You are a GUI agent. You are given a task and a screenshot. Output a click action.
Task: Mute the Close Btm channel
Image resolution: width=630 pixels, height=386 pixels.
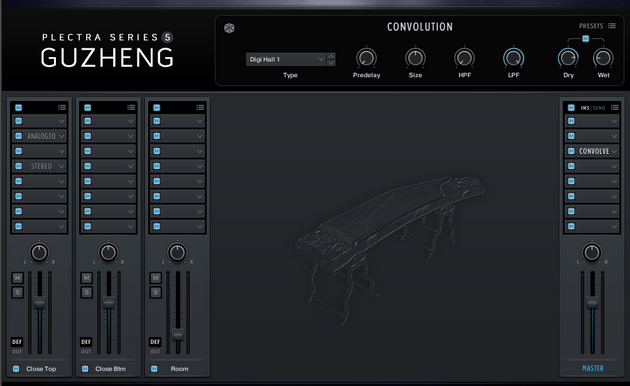[x=86, y=278]
